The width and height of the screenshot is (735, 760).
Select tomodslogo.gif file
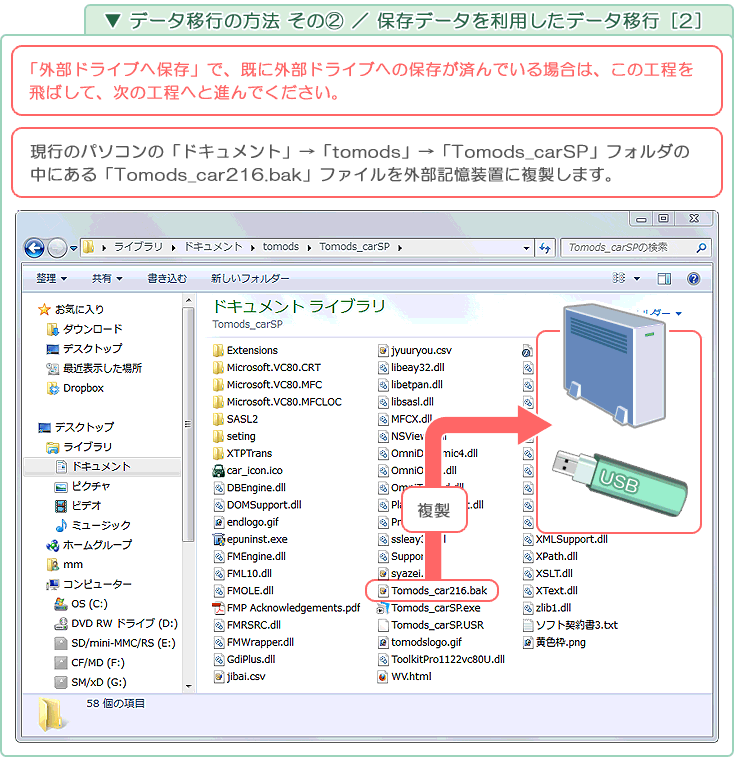420,643
